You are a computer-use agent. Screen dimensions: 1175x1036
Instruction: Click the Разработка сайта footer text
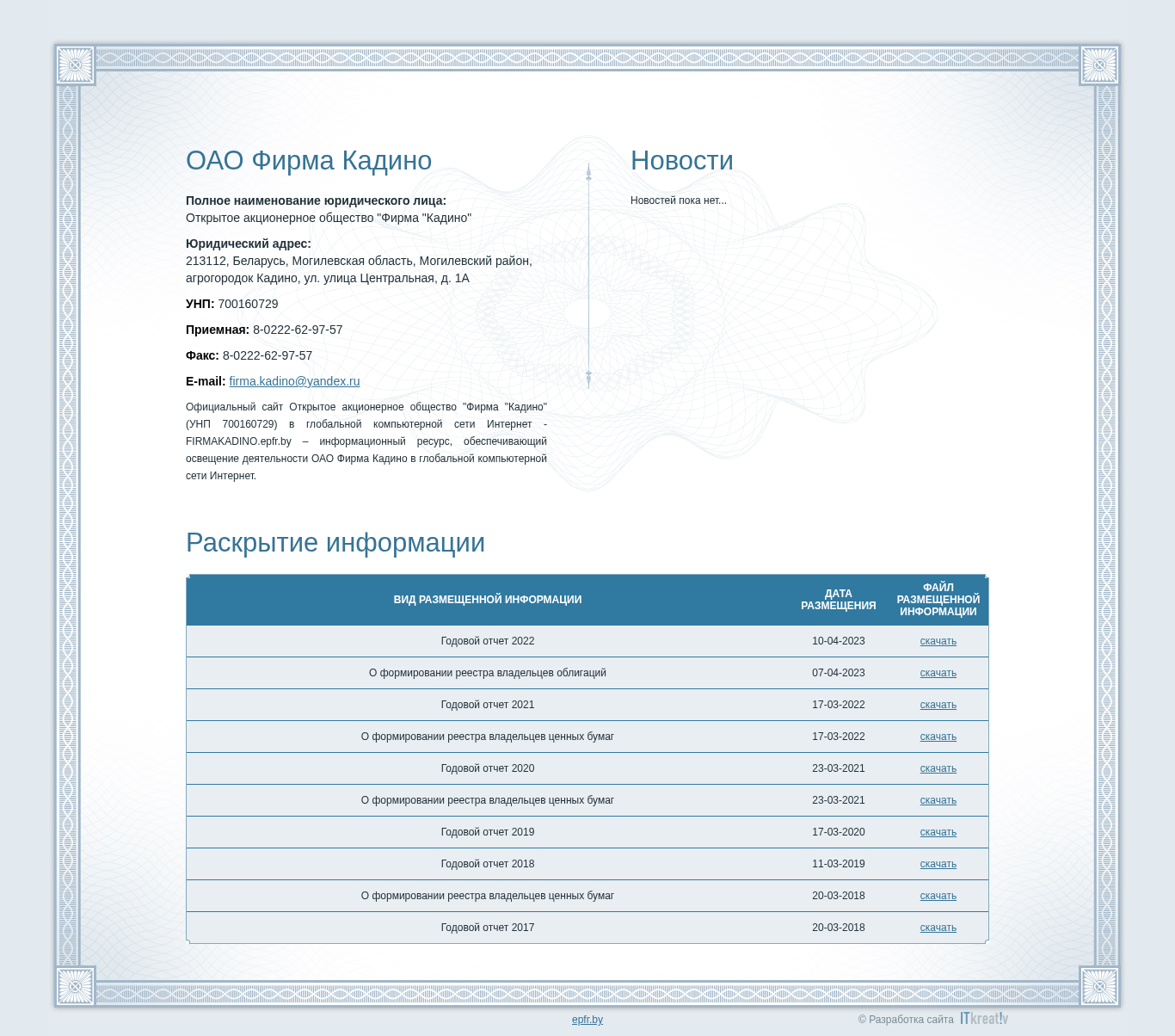(x=906, y=1020)
